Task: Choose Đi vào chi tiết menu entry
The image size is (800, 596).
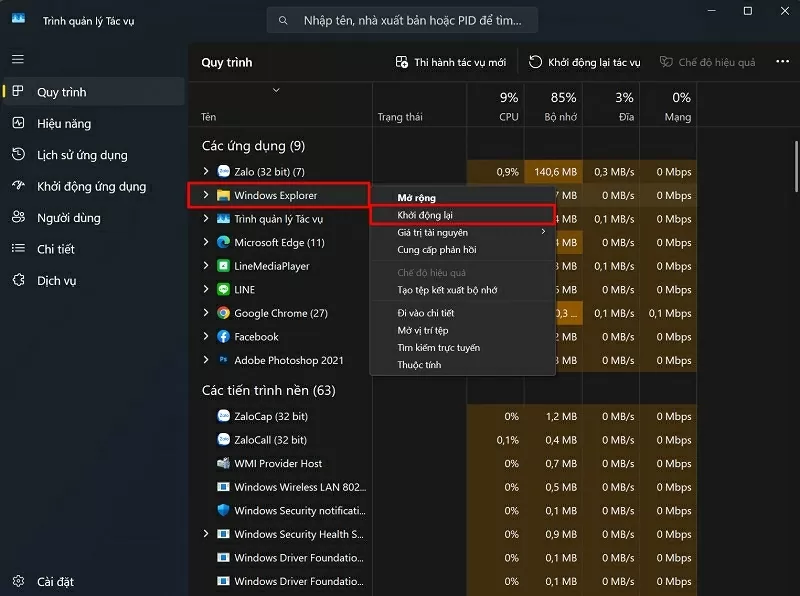Action: tap(425, 313)
